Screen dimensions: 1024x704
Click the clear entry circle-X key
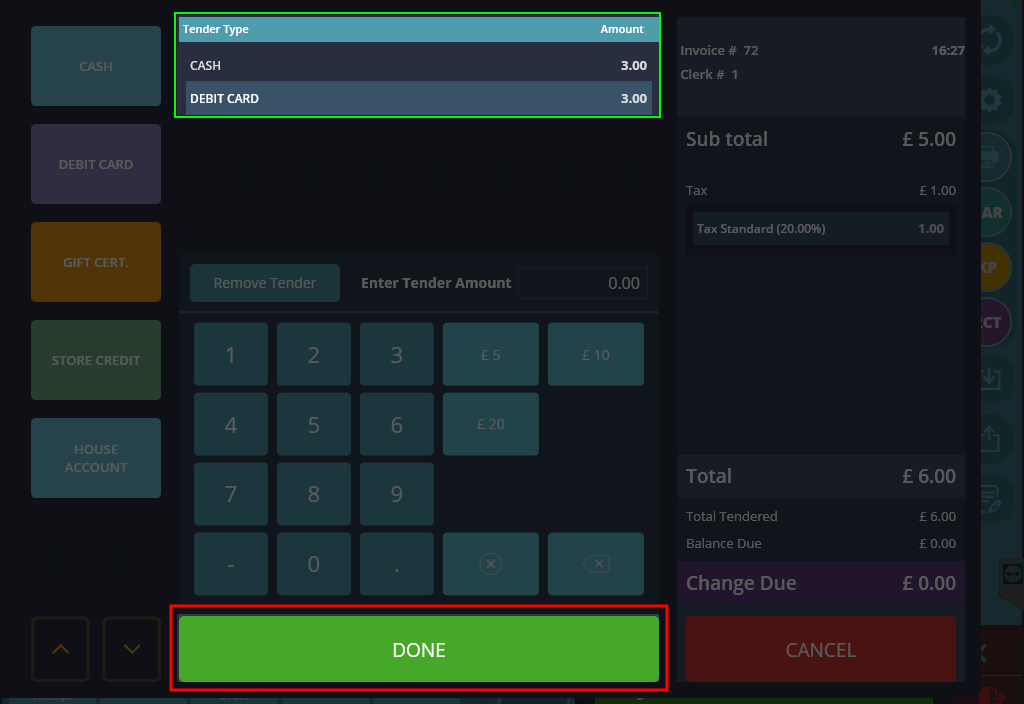coord(490,564)
